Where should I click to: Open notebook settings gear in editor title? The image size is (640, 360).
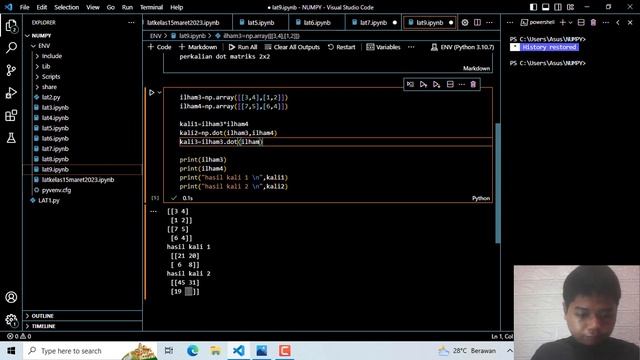(465, 22)
